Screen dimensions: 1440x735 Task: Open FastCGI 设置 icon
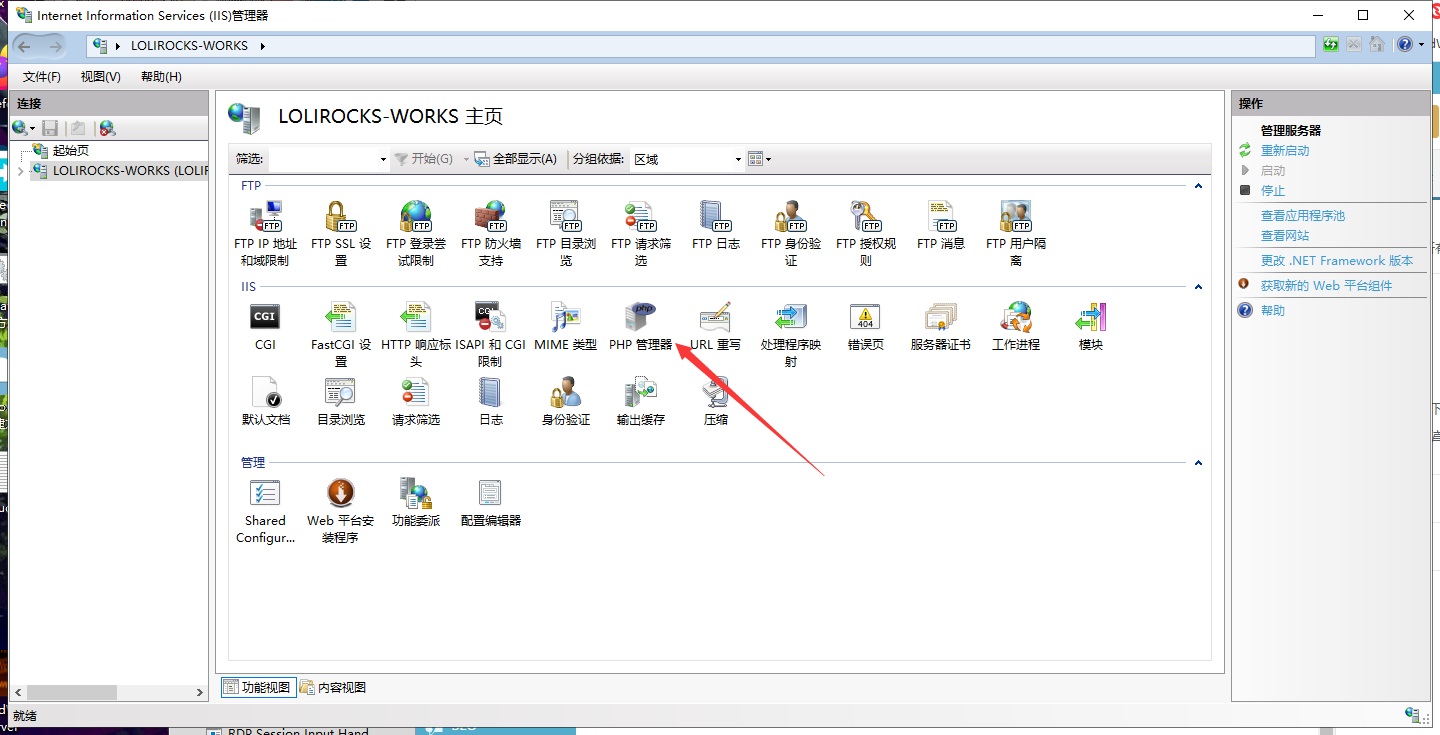pos(341,334)
